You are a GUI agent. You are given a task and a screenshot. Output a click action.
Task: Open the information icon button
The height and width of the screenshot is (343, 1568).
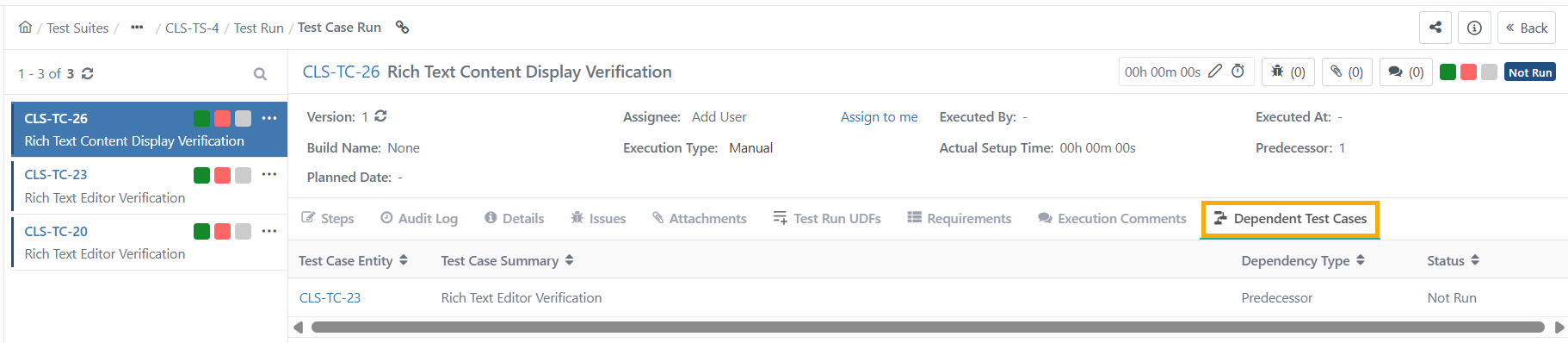(x=1474, y=28)
